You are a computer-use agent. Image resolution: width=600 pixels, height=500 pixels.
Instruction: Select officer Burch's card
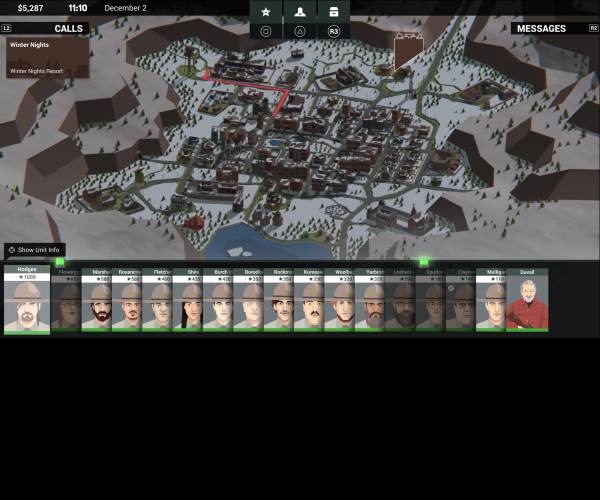(218, 300)
